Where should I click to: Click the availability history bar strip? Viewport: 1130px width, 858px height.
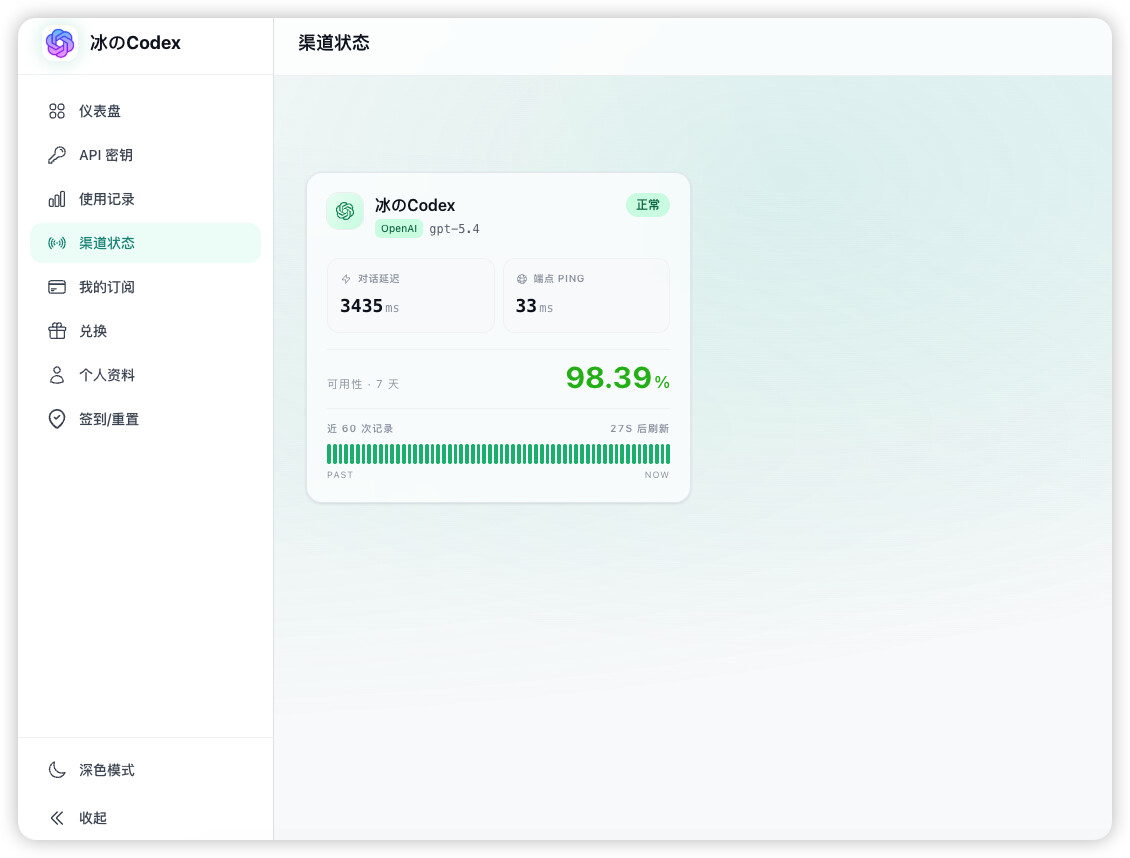(498, 454)
